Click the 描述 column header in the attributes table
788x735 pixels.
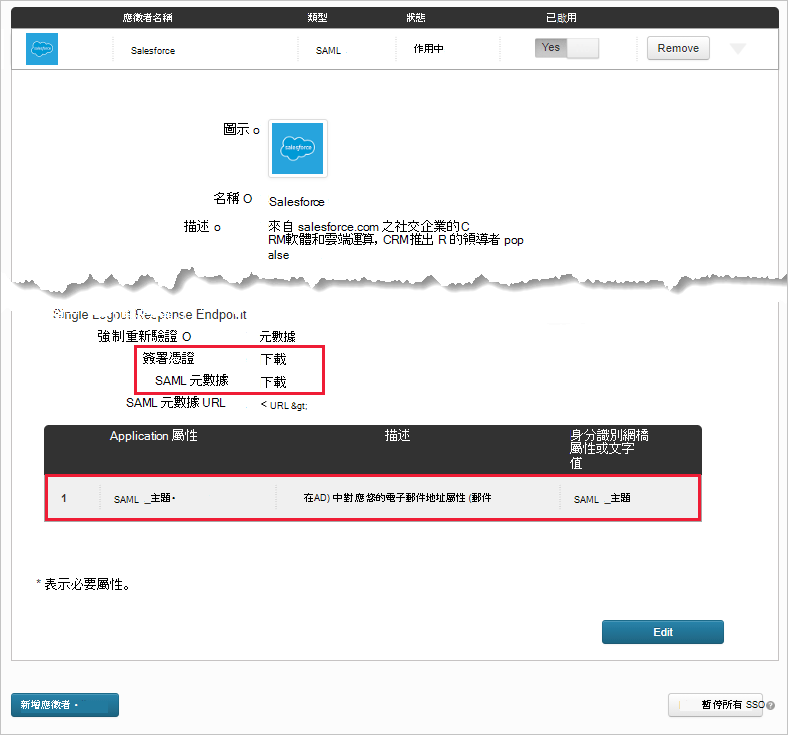(398, 435)
